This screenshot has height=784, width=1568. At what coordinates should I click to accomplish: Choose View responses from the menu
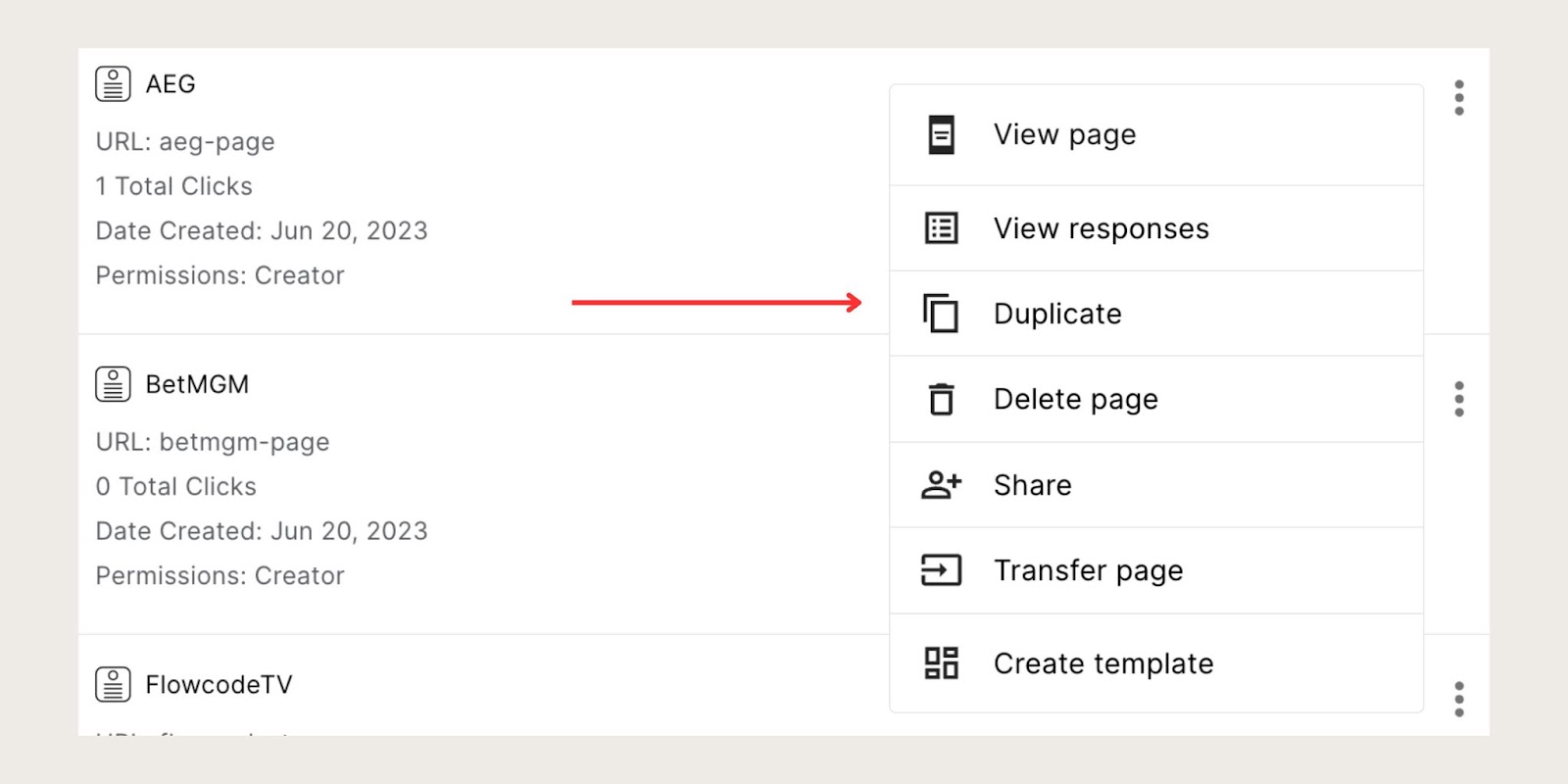(x=1156, y=228)
